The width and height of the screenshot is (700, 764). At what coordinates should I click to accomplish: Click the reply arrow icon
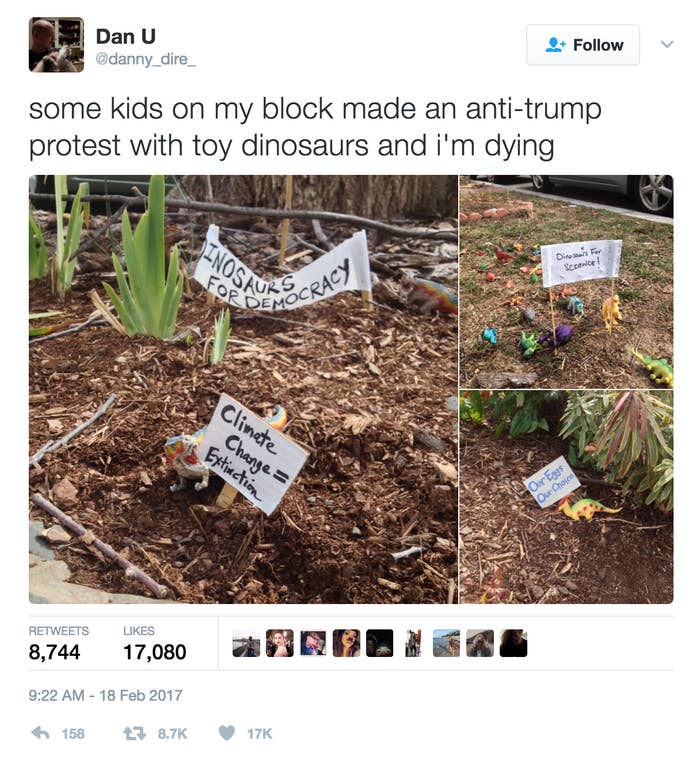[40, 733]
